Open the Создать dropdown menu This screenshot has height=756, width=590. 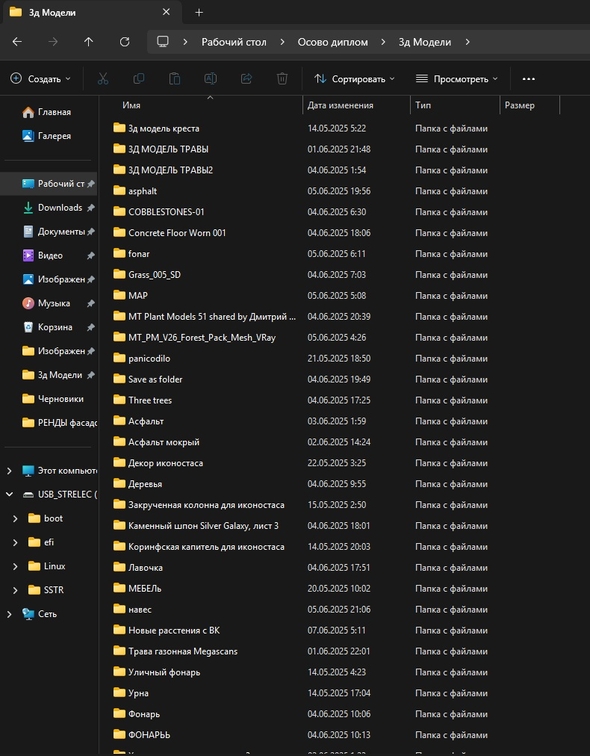pos(40,79)
